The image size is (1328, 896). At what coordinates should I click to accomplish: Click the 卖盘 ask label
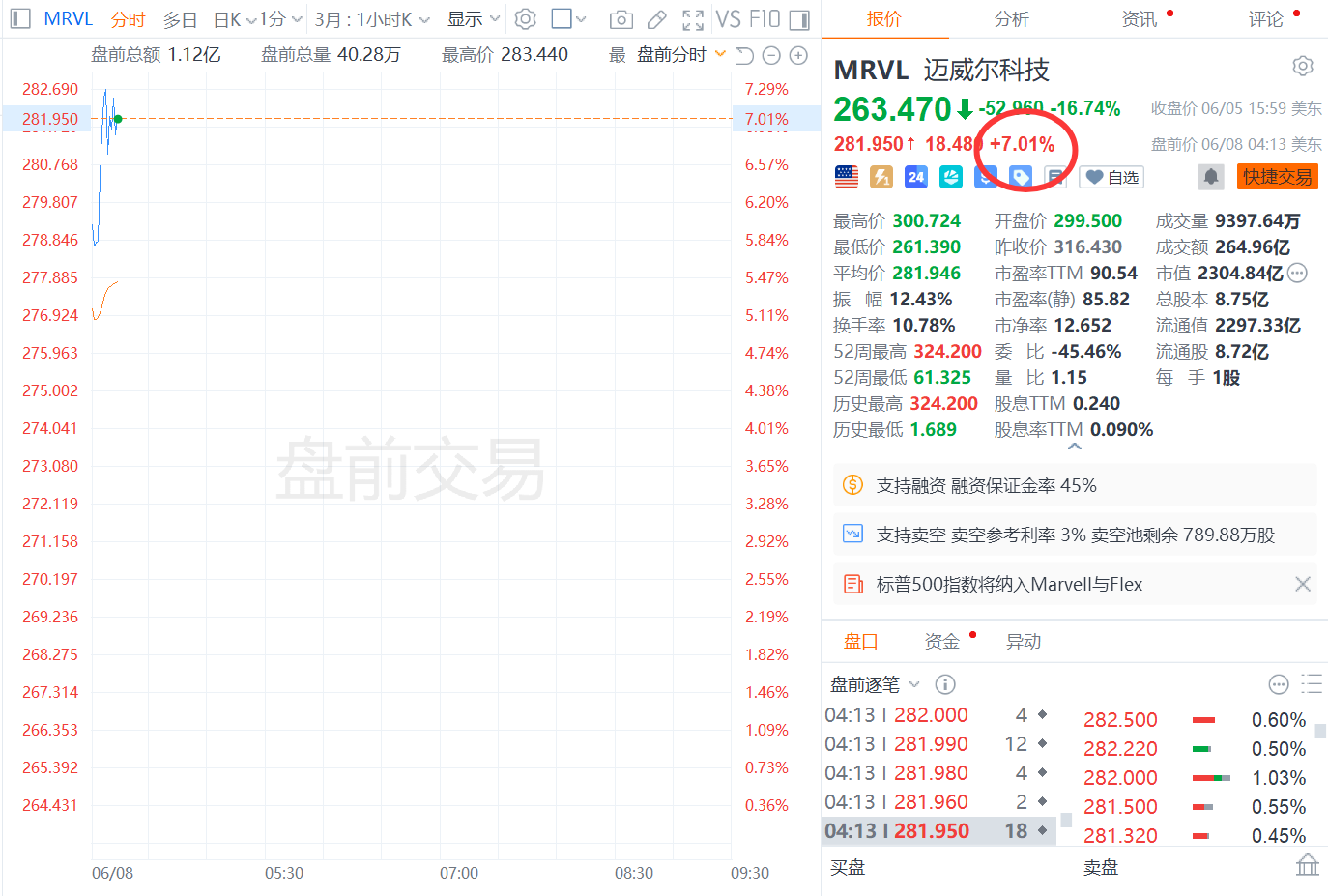pyautogui.click(x=1101, y=867)
